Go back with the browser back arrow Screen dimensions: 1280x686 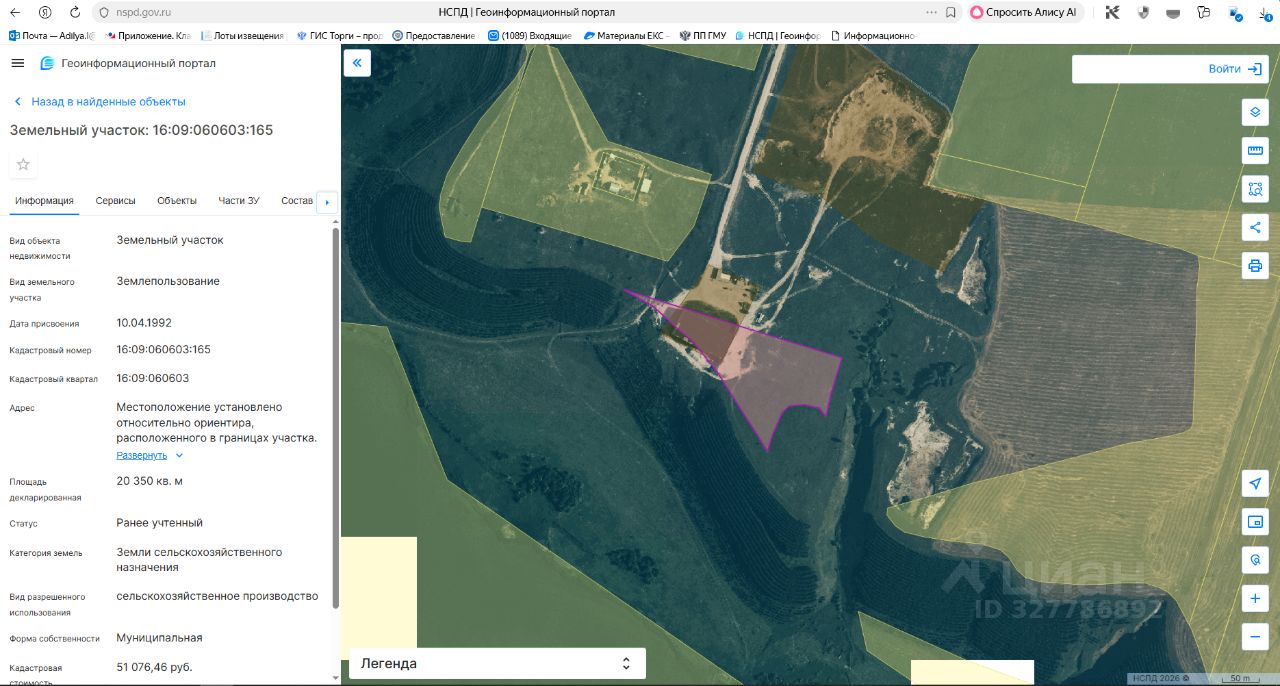(x=17, y=12)
